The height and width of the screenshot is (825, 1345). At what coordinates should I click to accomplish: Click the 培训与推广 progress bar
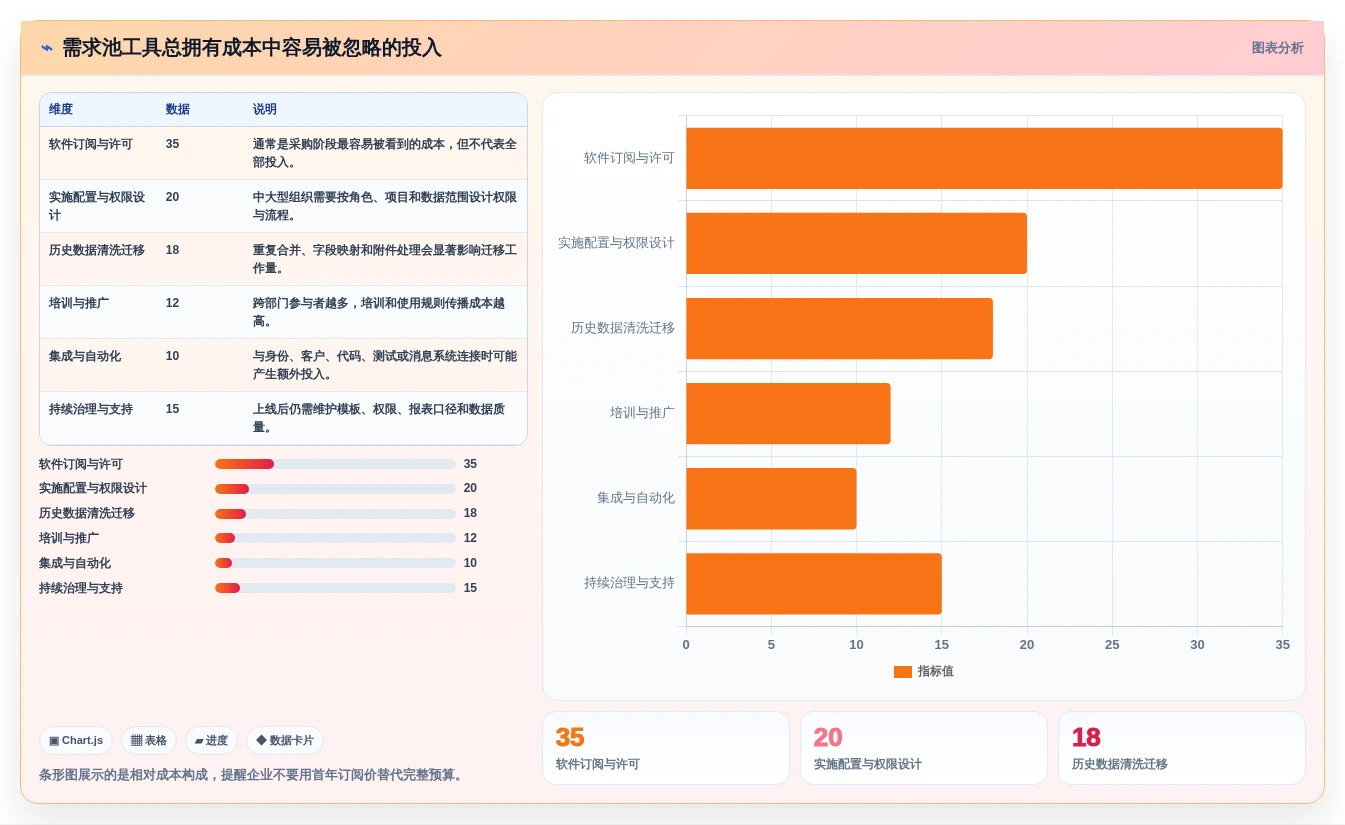(335, 538)
